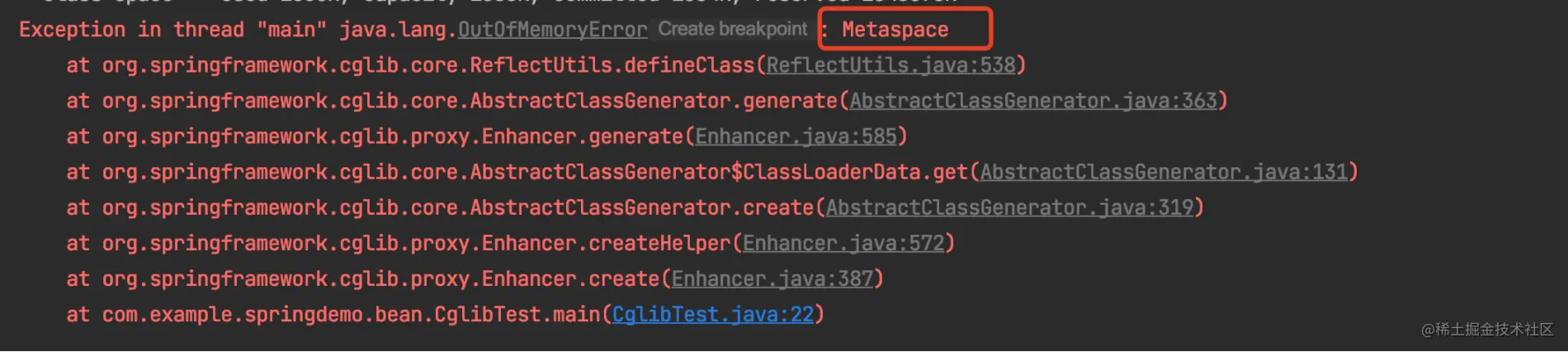Screen dimensions: 1568x352
Task: Jump to Enhancer.java:387 source
Action: point(772,278)
